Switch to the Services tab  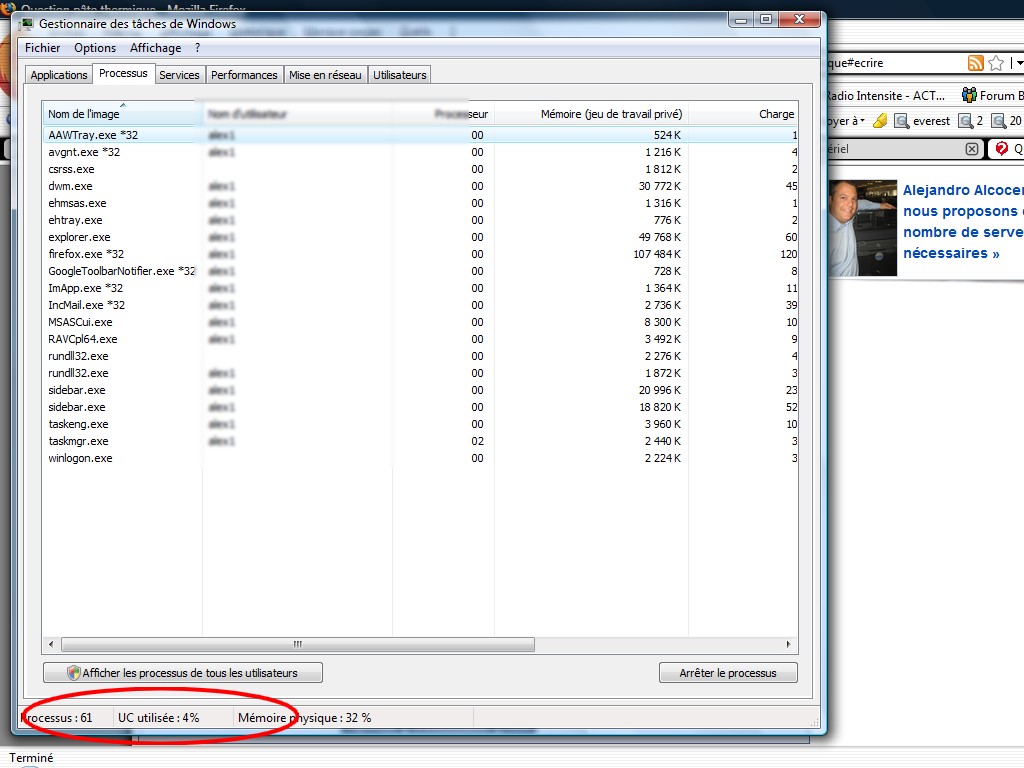[x=179, y=75]
